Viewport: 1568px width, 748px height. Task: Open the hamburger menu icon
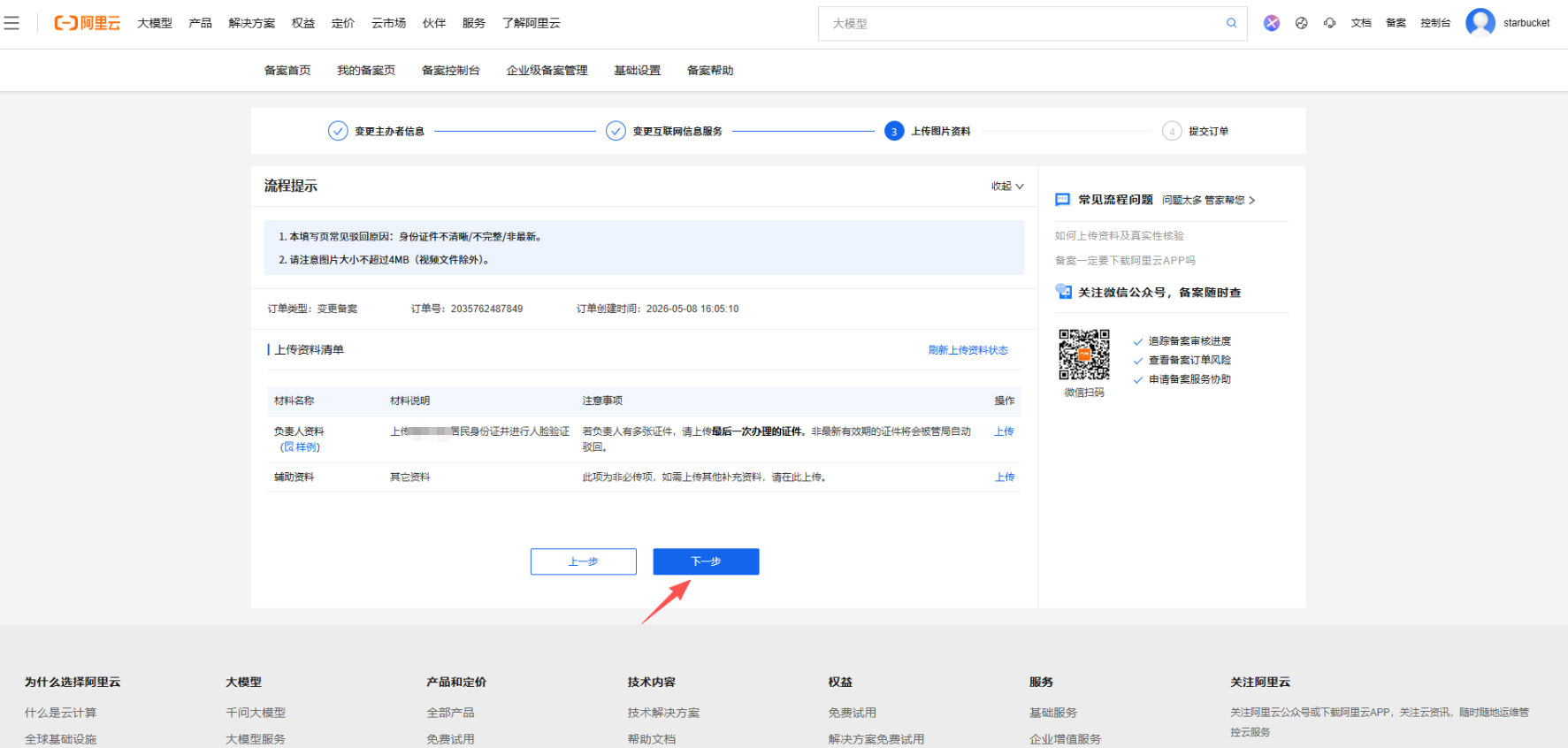tap(11, 23)
